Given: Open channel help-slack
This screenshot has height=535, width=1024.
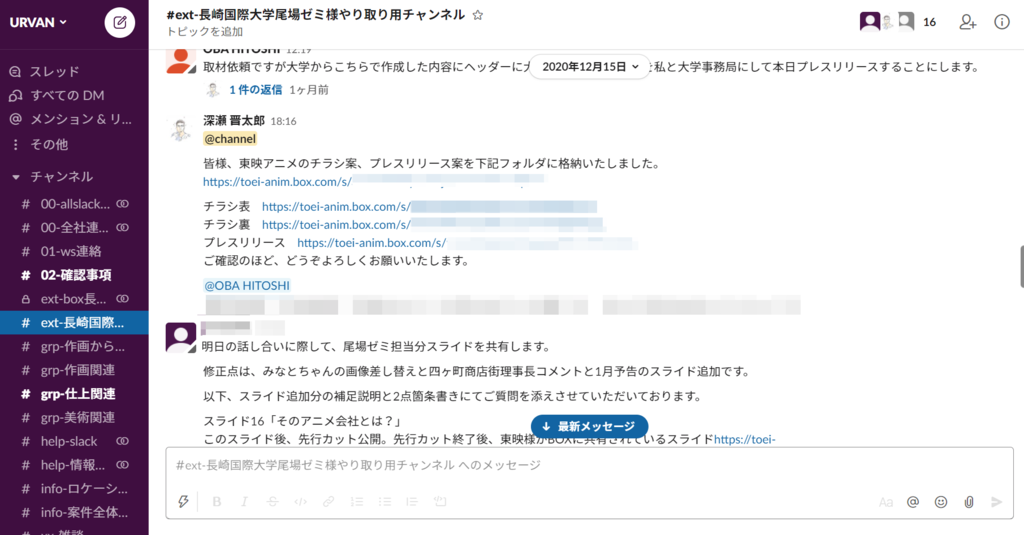Looking at the screenshot, I should click(x=74, y=441).
